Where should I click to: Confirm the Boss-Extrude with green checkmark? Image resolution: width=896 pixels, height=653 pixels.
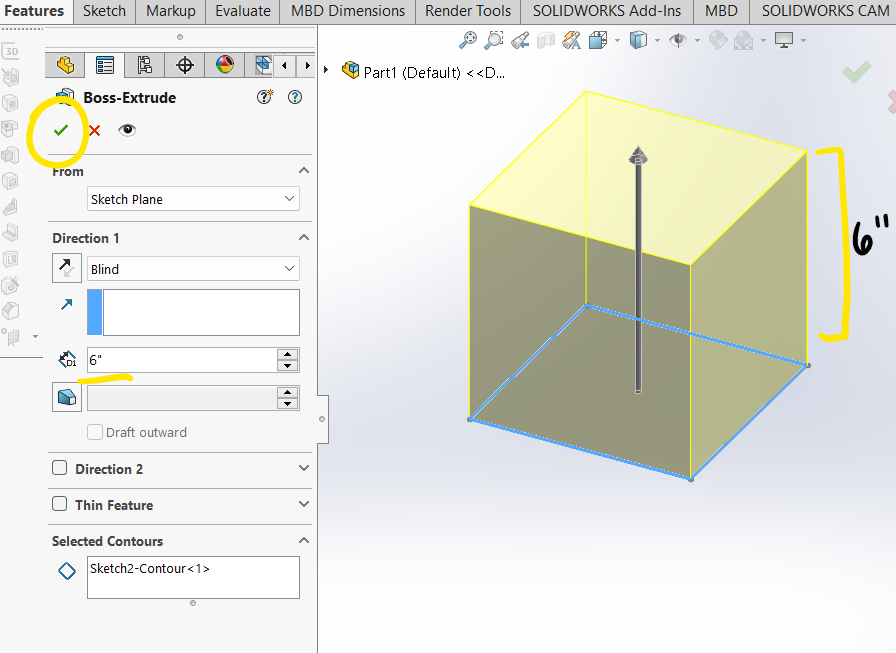[61, 130]
